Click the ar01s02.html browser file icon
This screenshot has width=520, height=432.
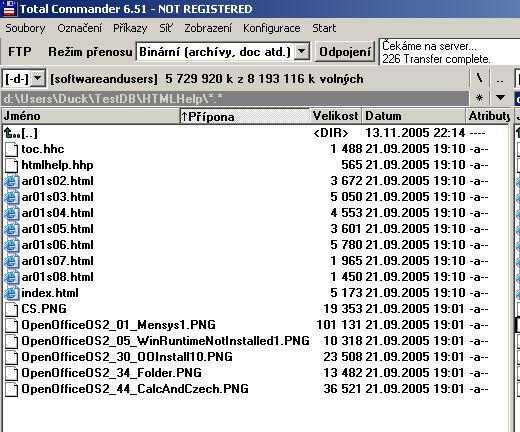11,181
